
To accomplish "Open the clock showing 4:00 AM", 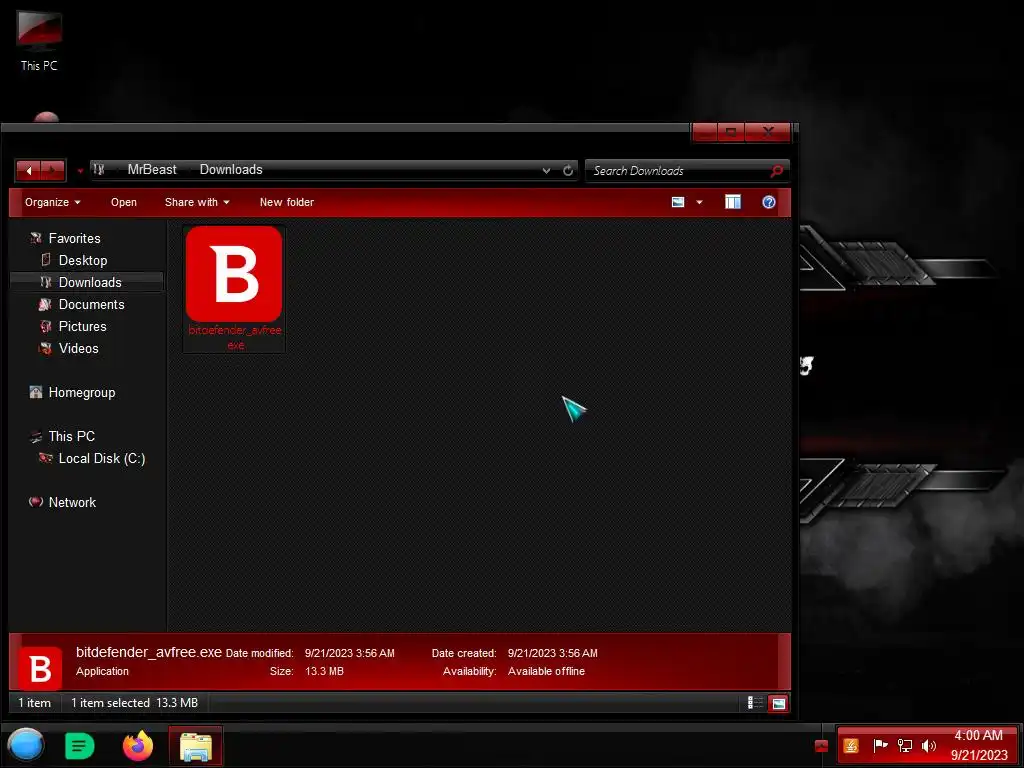I will 978,745.
